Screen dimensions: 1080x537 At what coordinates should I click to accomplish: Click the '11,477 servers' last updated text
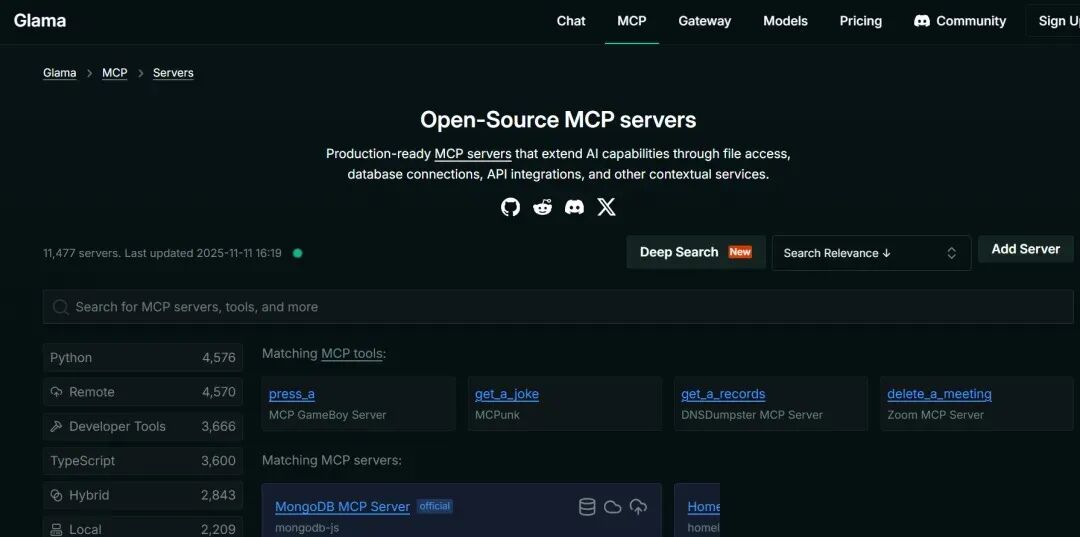point(163,253)
